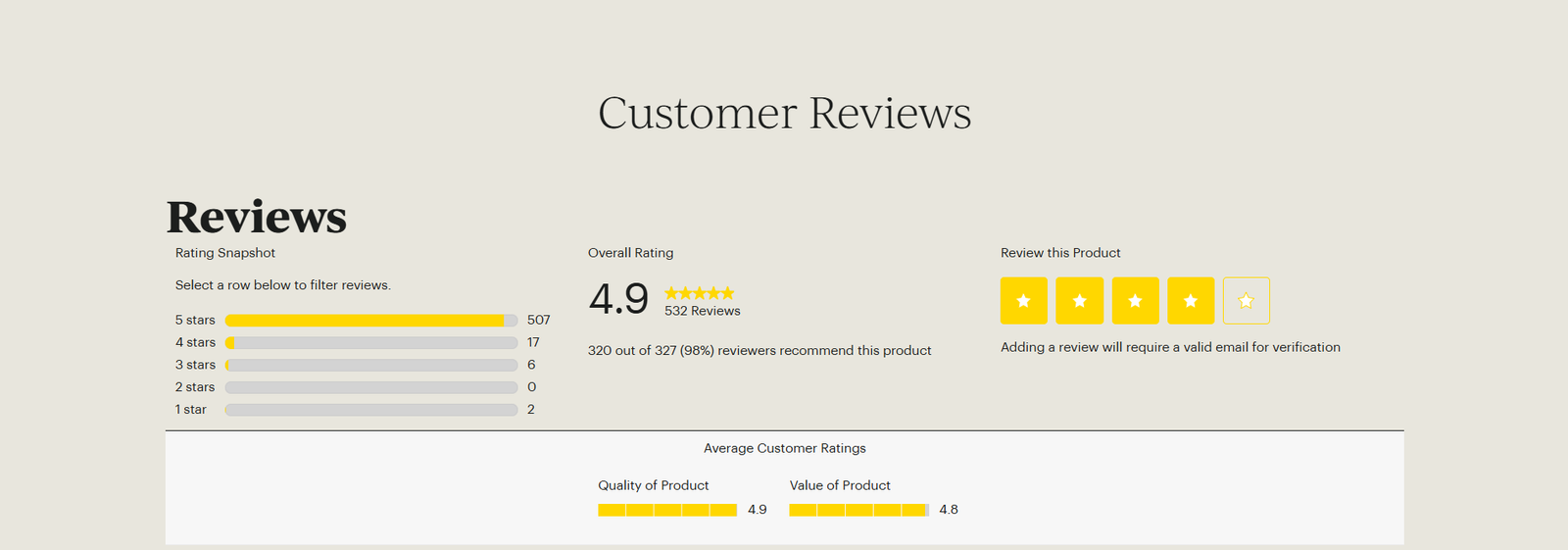This screenshot has height=550, width=1568.
Task: Choose the fourth star rating button
Action: (1191, 301)
